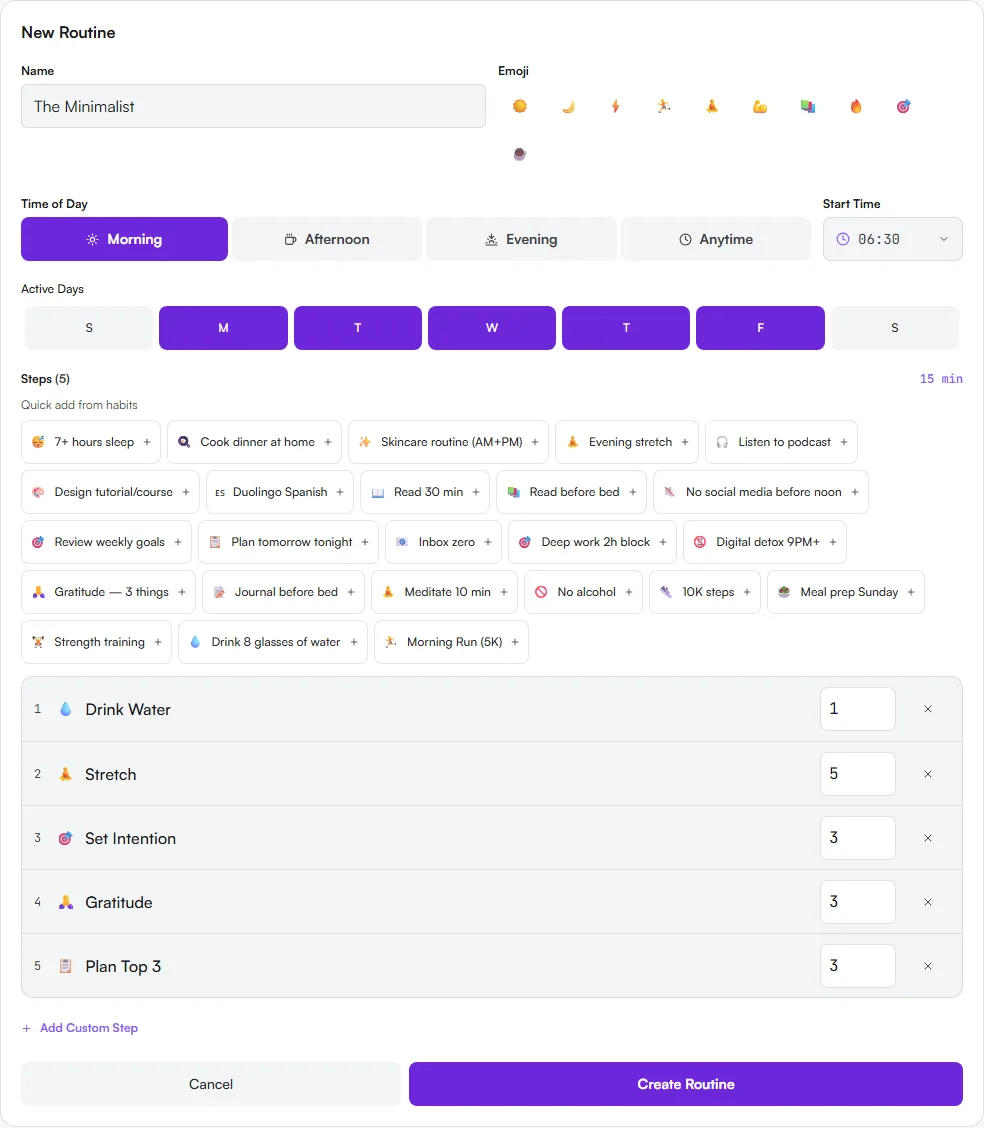Quick add Plan tomorrow tonight
This screenshot has height=1128, width=984.
point(288,542)
